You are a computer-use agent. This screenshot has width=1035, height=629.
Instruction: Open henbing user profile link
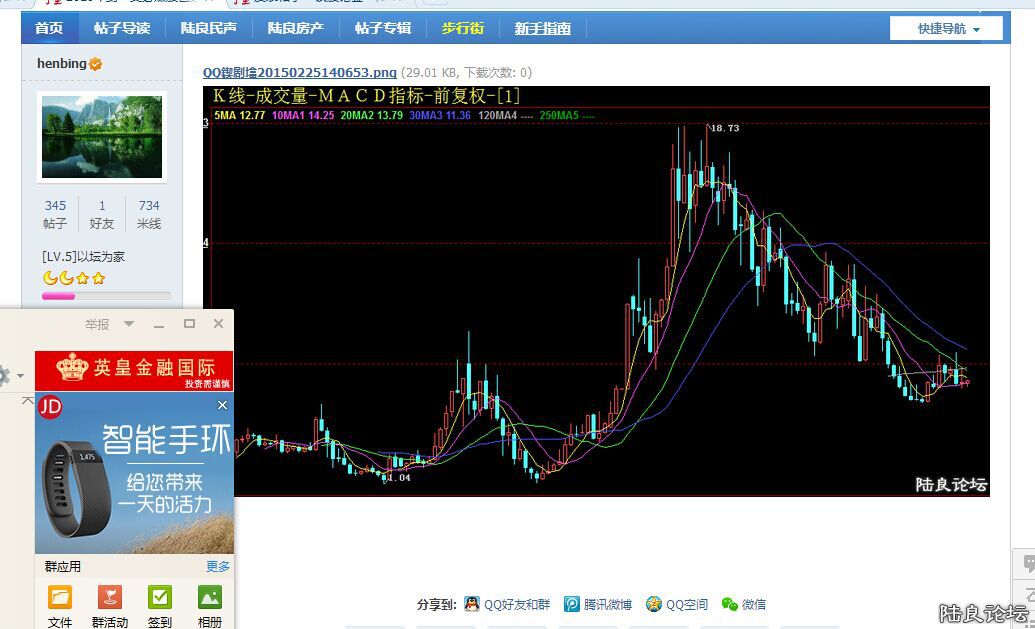62,63
